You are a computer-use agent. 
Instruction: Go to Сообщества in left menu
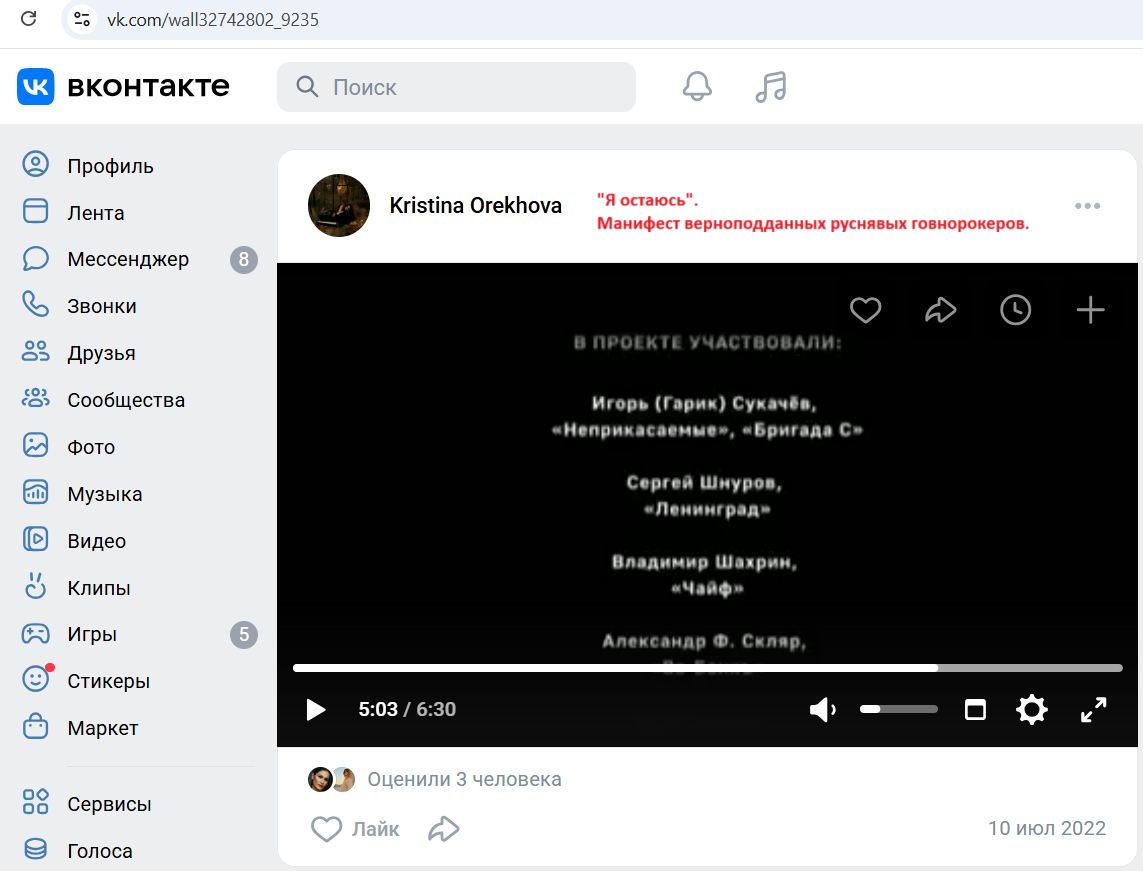[126, 400]
